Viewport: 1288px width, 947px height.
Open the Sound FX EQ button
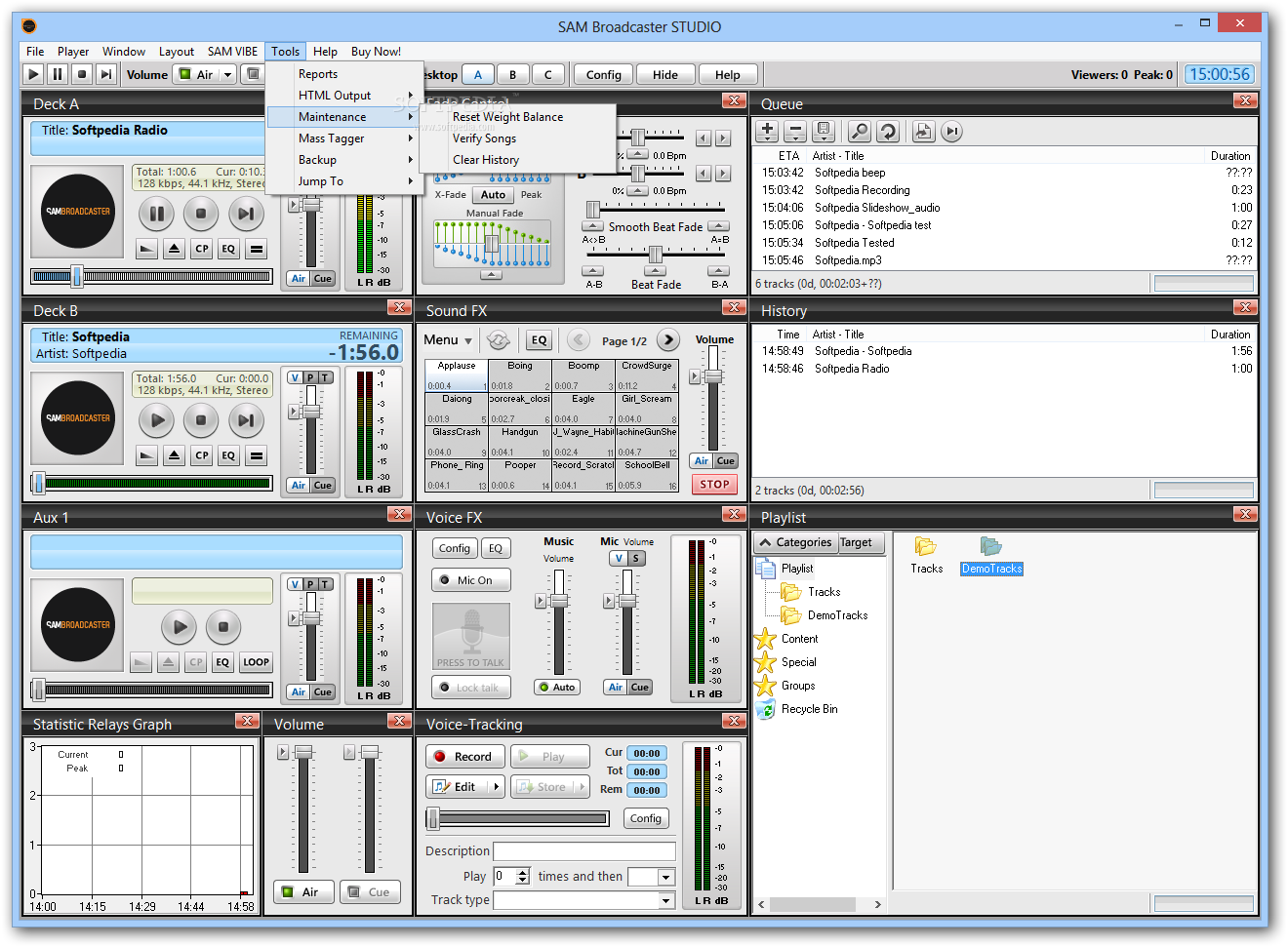(540, 339)
